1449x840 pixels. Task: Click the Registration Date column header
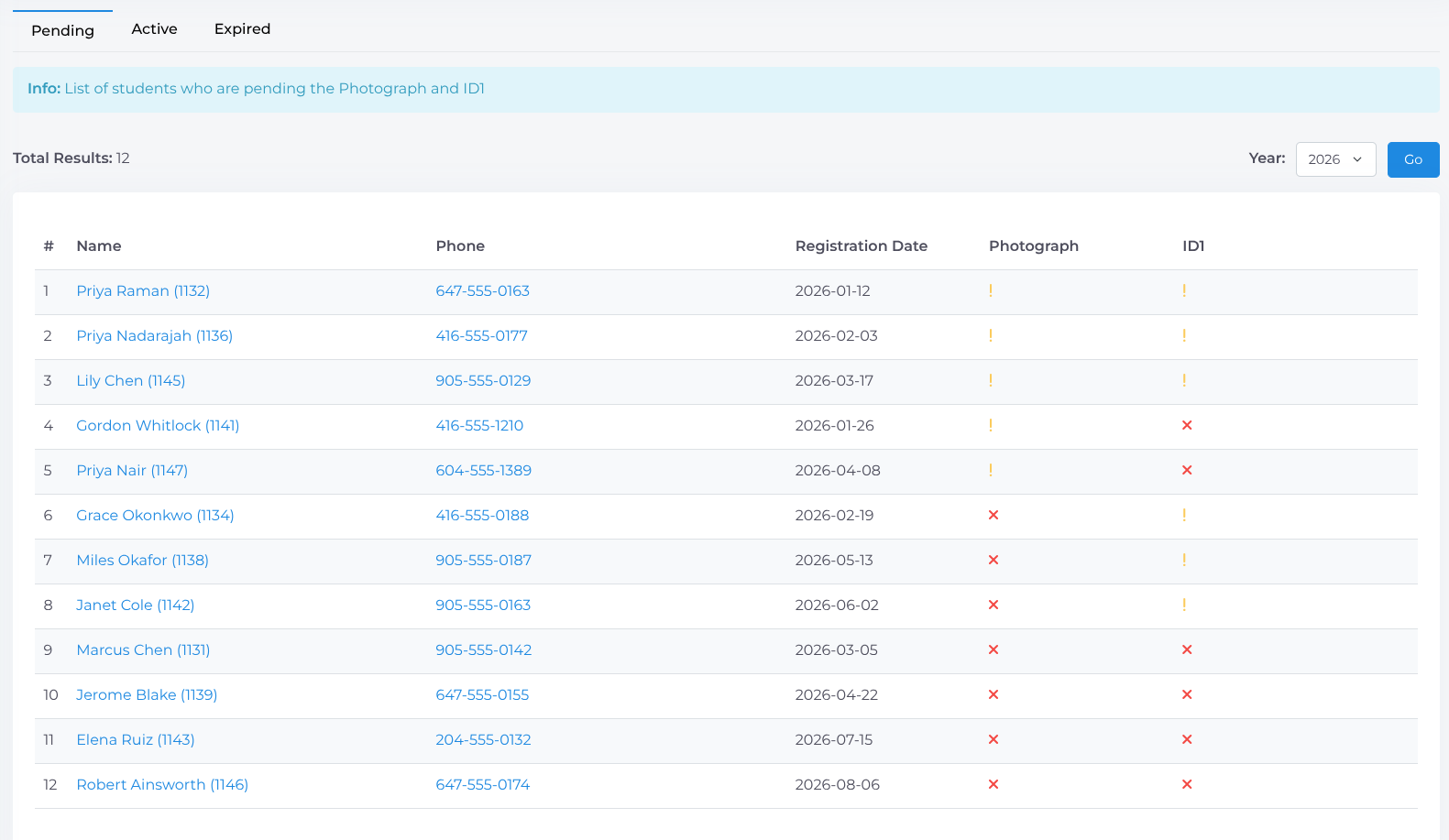(x=862, y=245)
